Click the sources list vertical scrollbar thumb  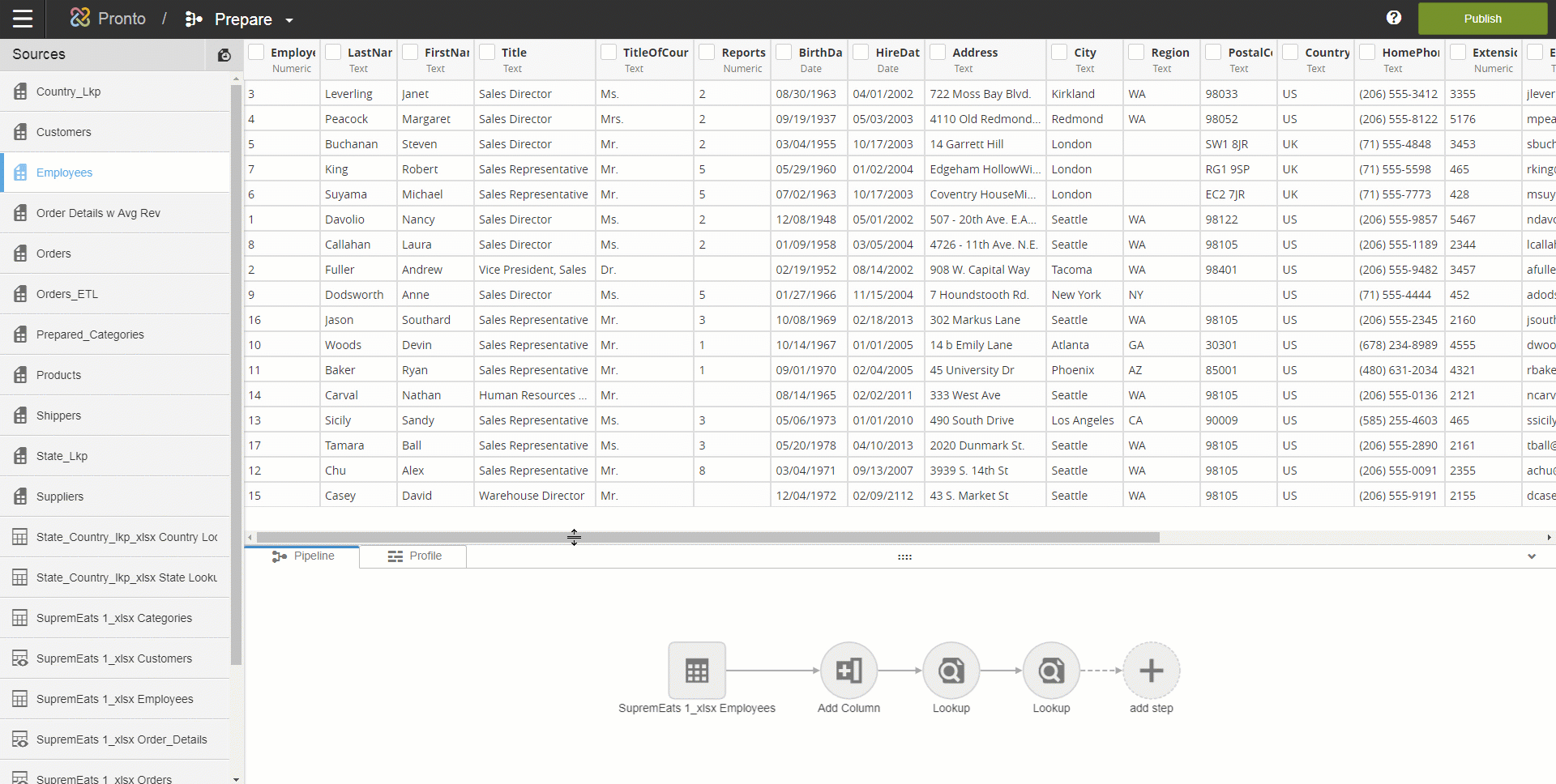(236, 374)
